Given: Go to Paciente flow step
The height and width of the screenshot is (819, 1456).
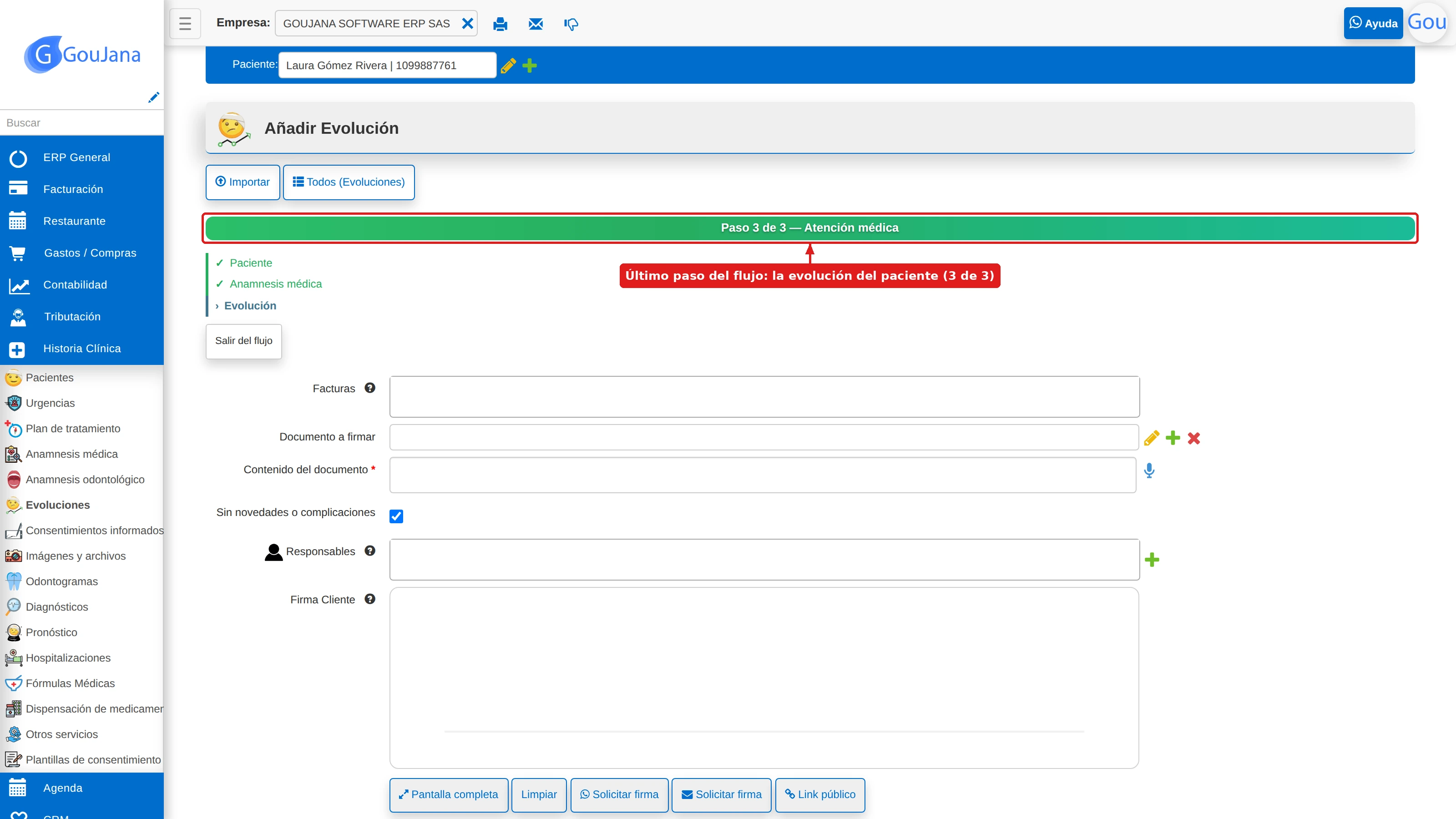Looking at the screenshot, I should pos(250,263).
